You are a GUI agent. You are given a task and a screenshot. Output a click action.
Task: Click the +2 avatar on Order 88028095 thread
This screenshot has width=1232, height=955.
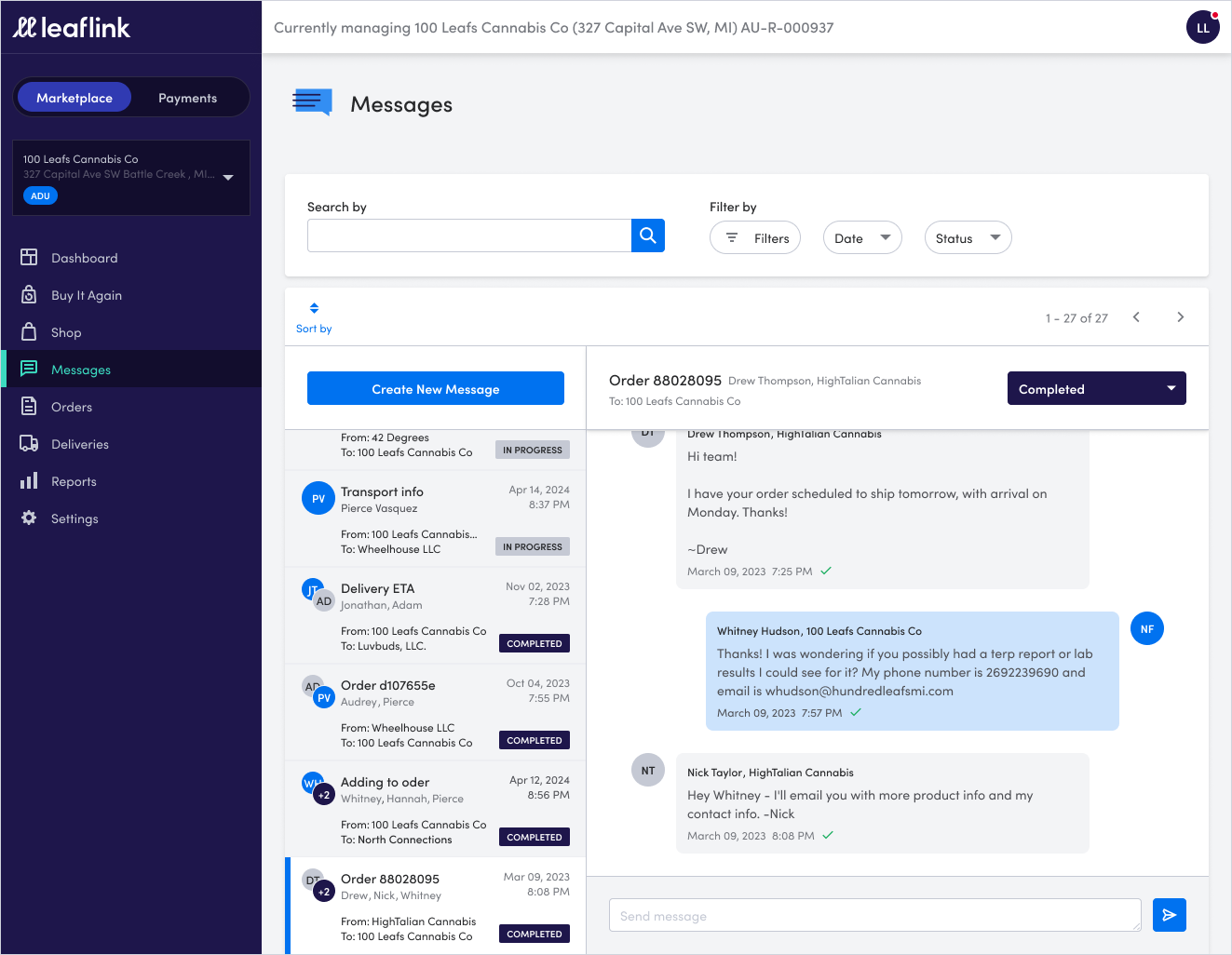323,892
